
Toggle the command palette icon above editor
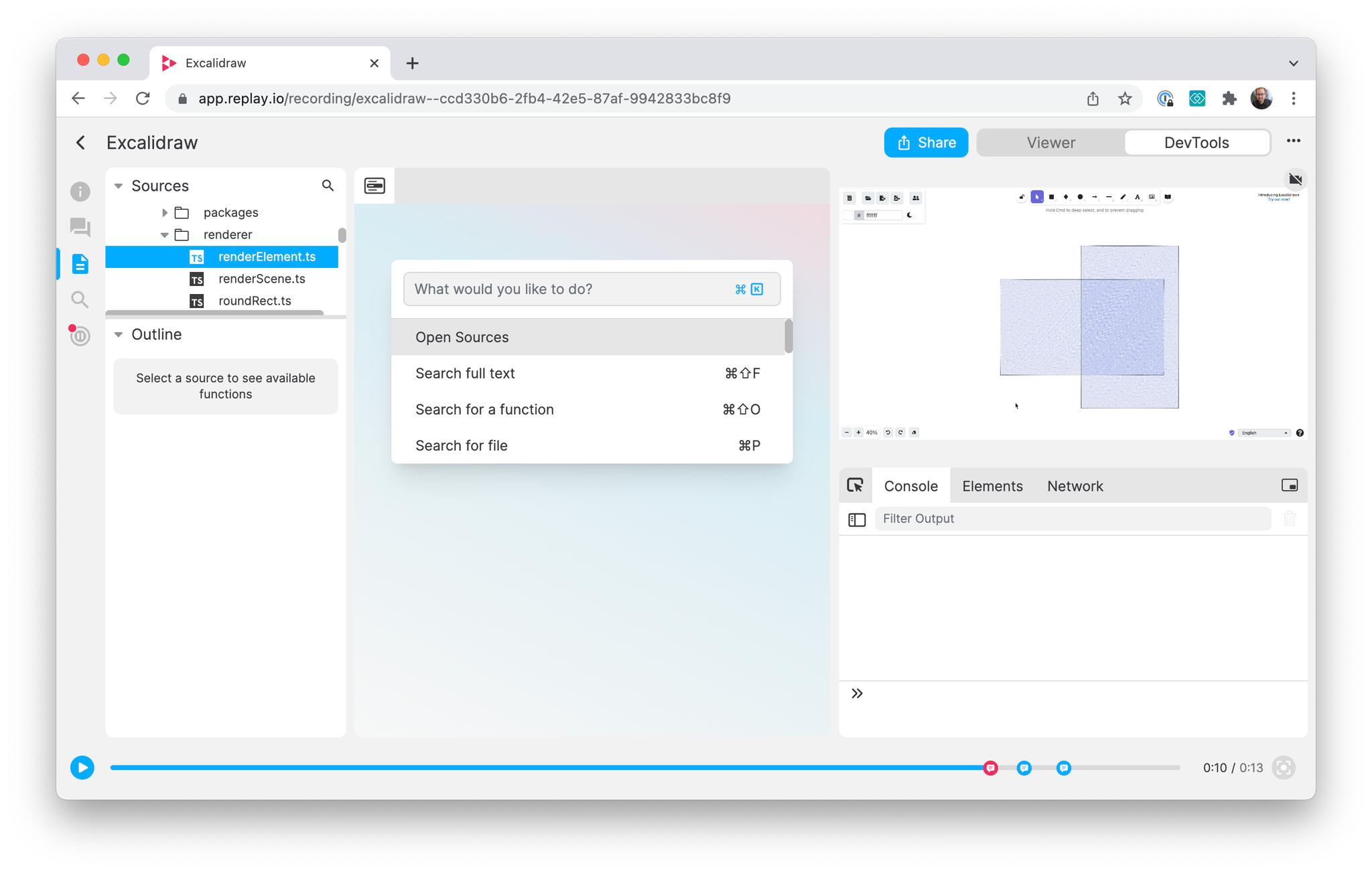(x=374, y=186)
